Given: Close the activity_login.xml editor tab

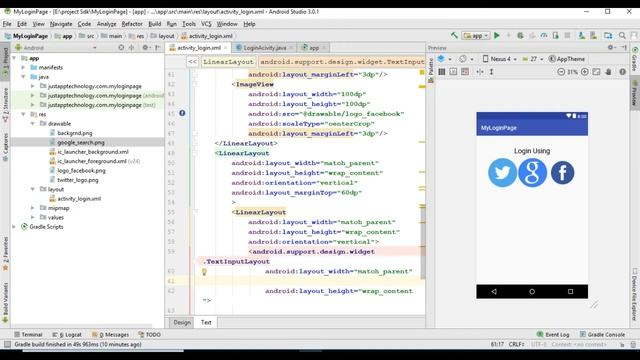Looking at the screenshot, I should coord(225,48).
